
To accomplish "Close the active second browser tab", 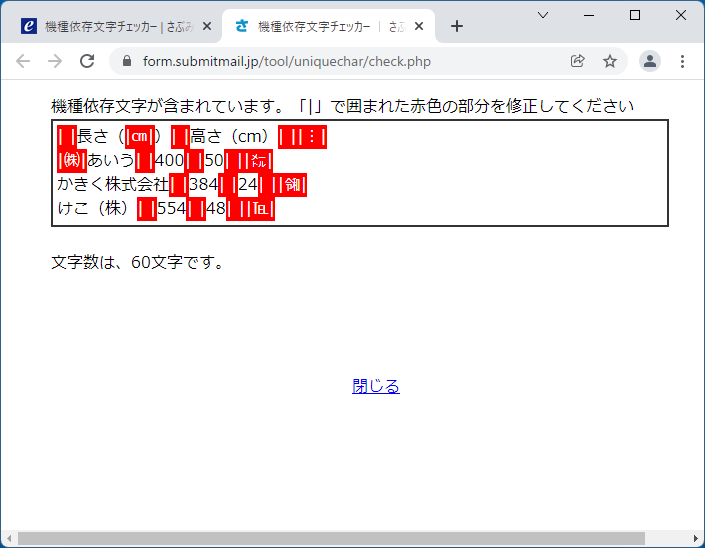I will click(x=420, y=27).
